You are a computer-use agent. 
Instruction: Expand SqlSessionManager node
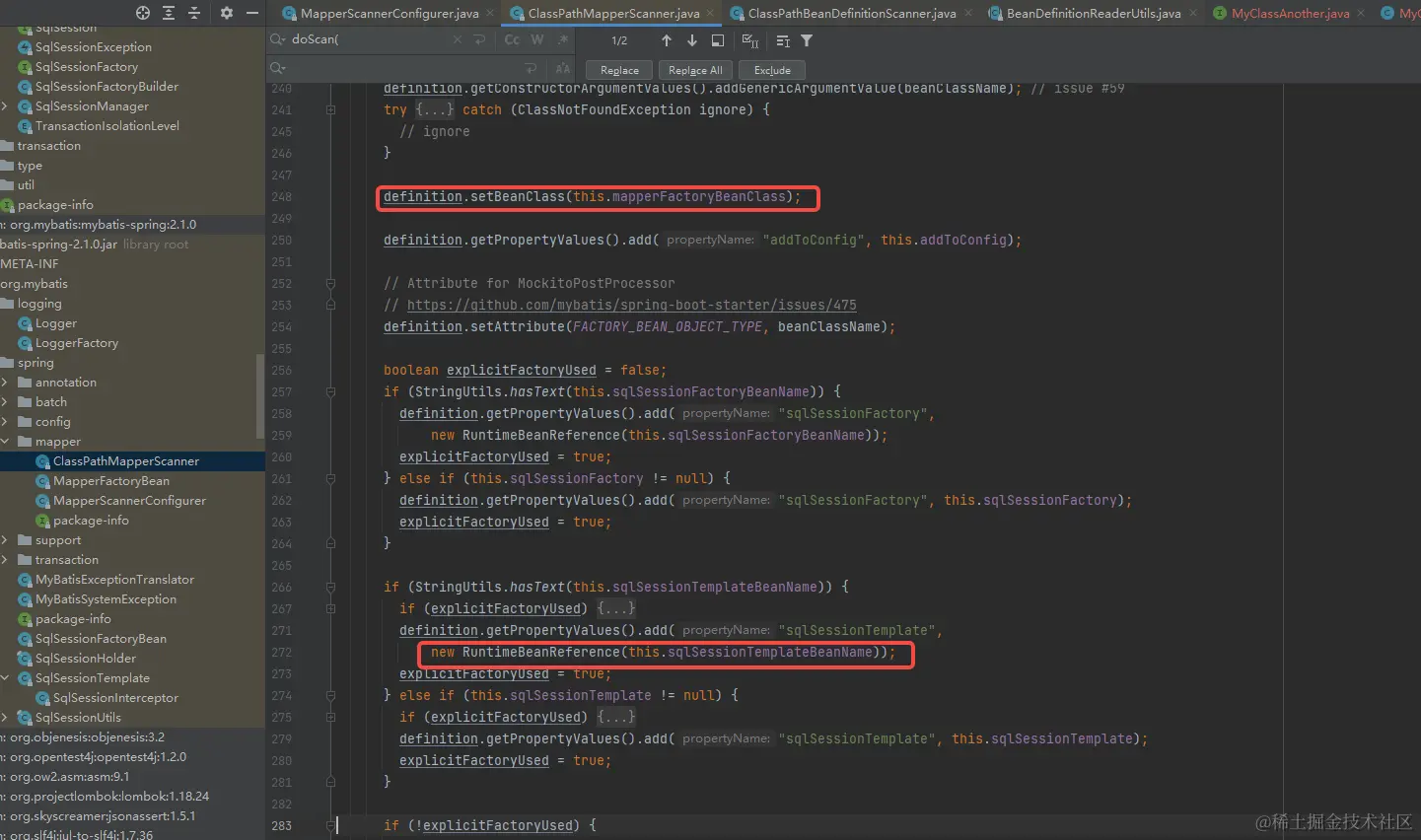(x=5, y=105)
